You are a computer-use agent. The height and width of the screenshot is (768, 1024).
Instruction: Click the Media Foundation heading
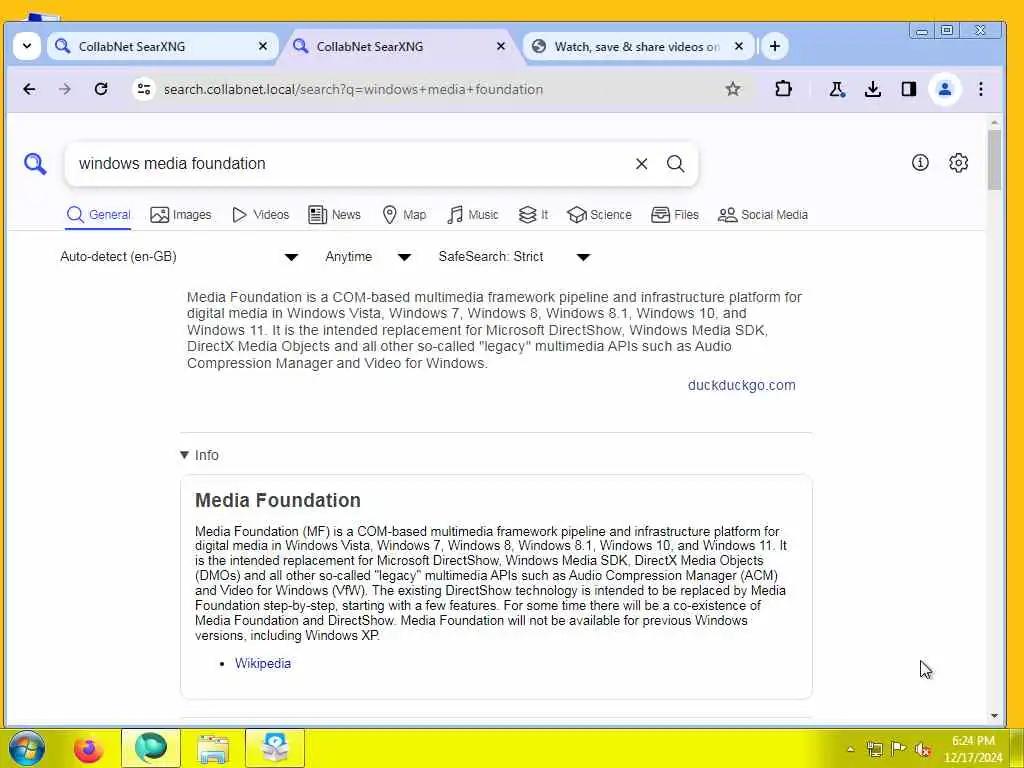click(278, 500)
